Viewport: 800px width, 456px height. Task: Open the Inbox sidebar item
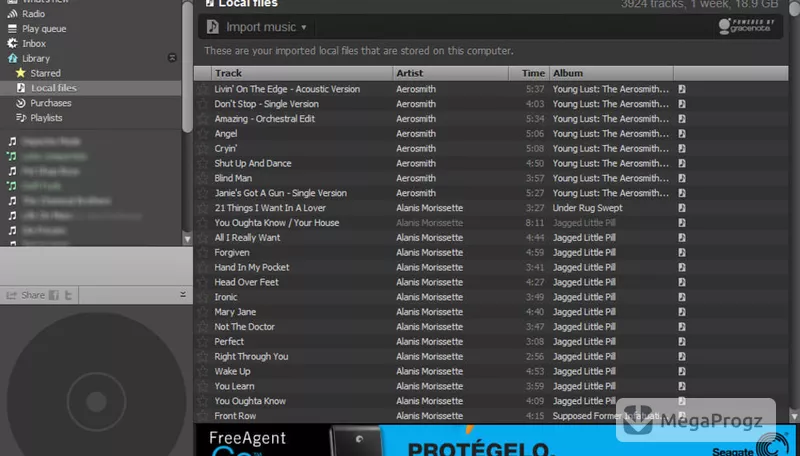point(34,43)
